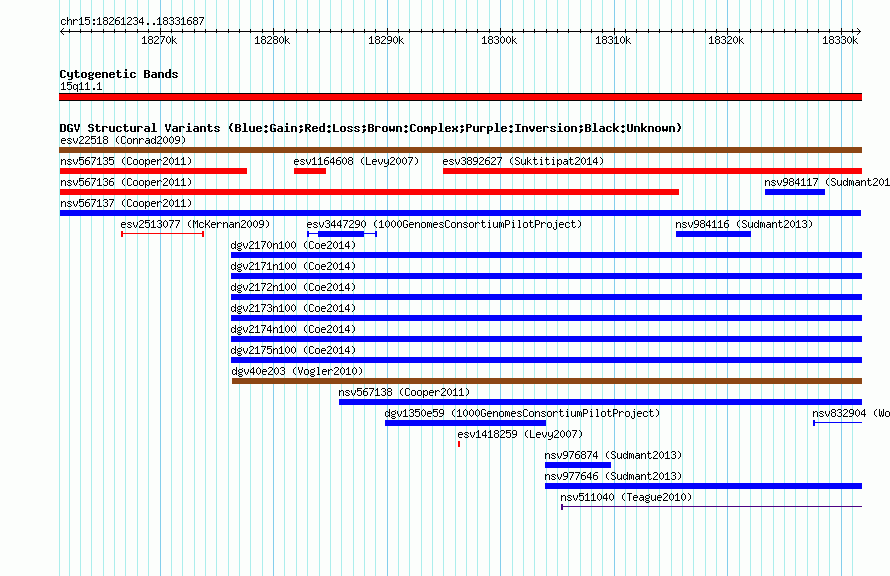This screenshot has height=576, width=890.
Task: Click the 18270k ruler mark
Action: pos(159,40)
